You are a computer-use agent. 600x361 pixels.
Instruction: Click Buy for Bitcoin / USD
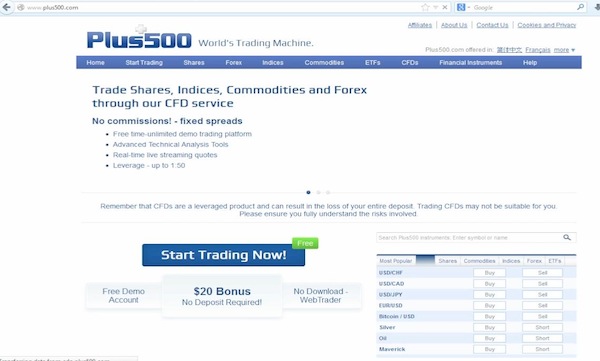click(x=489, y=317)
